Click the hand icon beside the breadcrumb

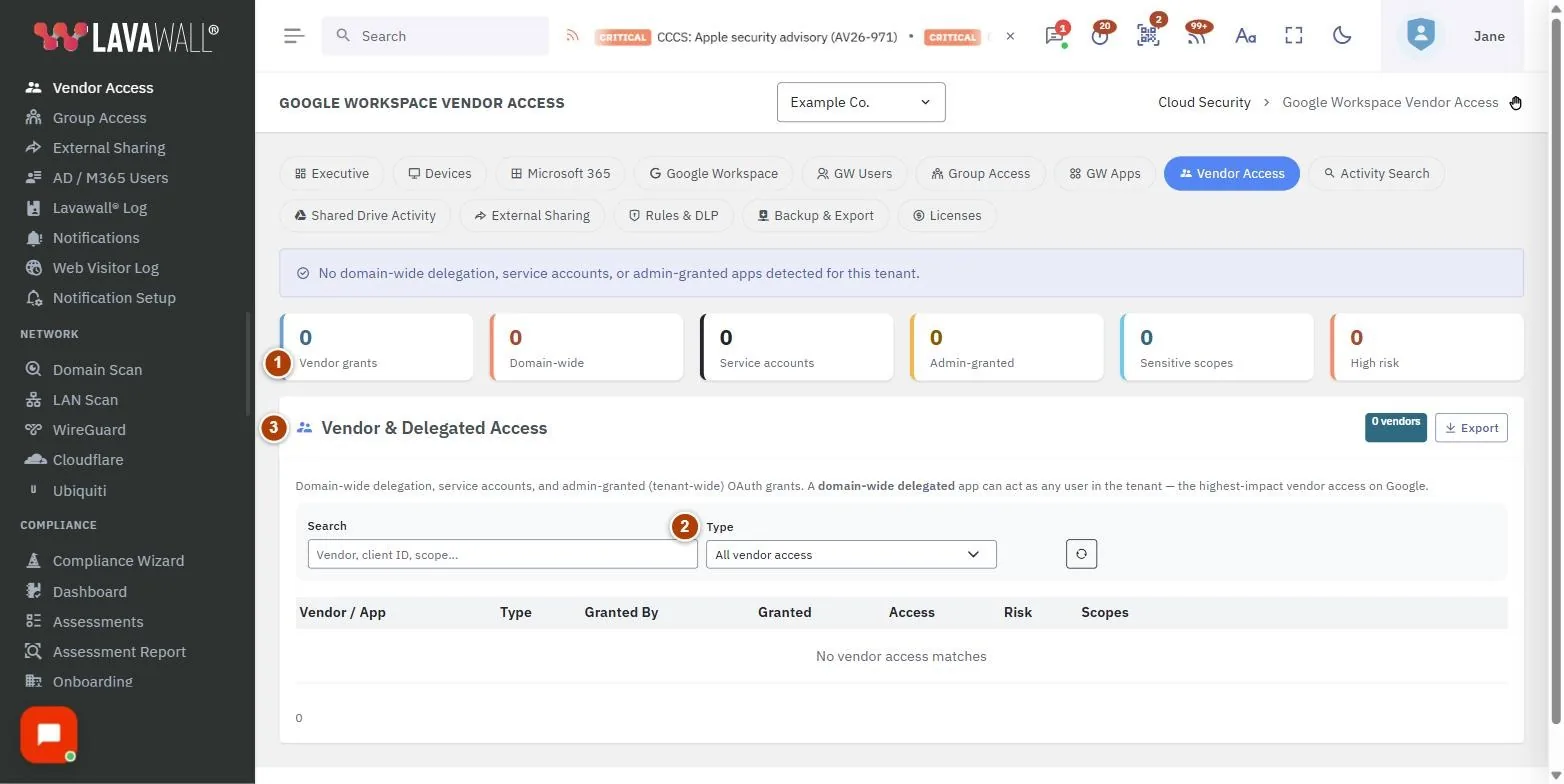1516,102
